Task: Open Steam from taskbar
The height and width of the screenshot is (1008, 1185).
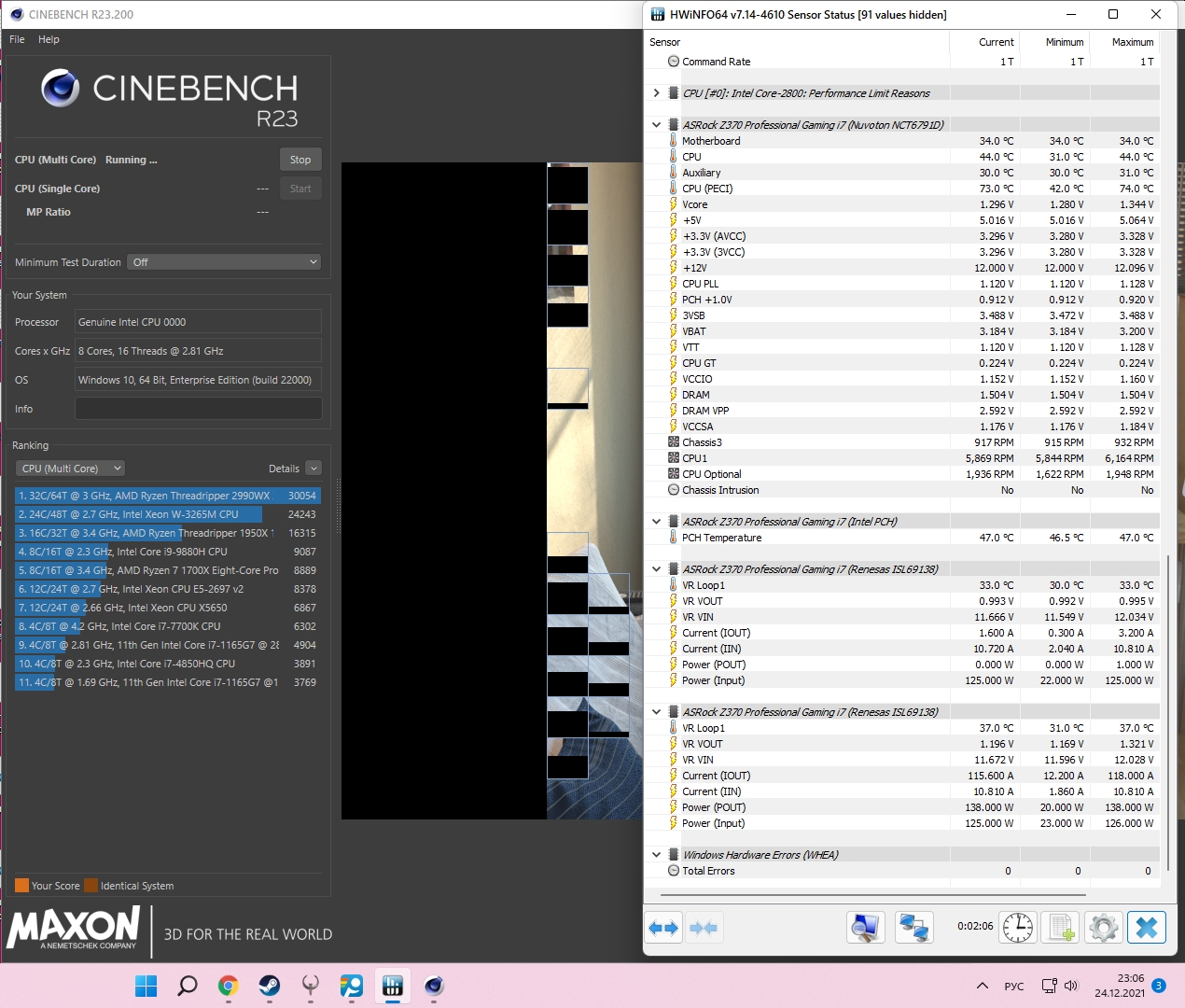Action: click(x=270, y=986)
